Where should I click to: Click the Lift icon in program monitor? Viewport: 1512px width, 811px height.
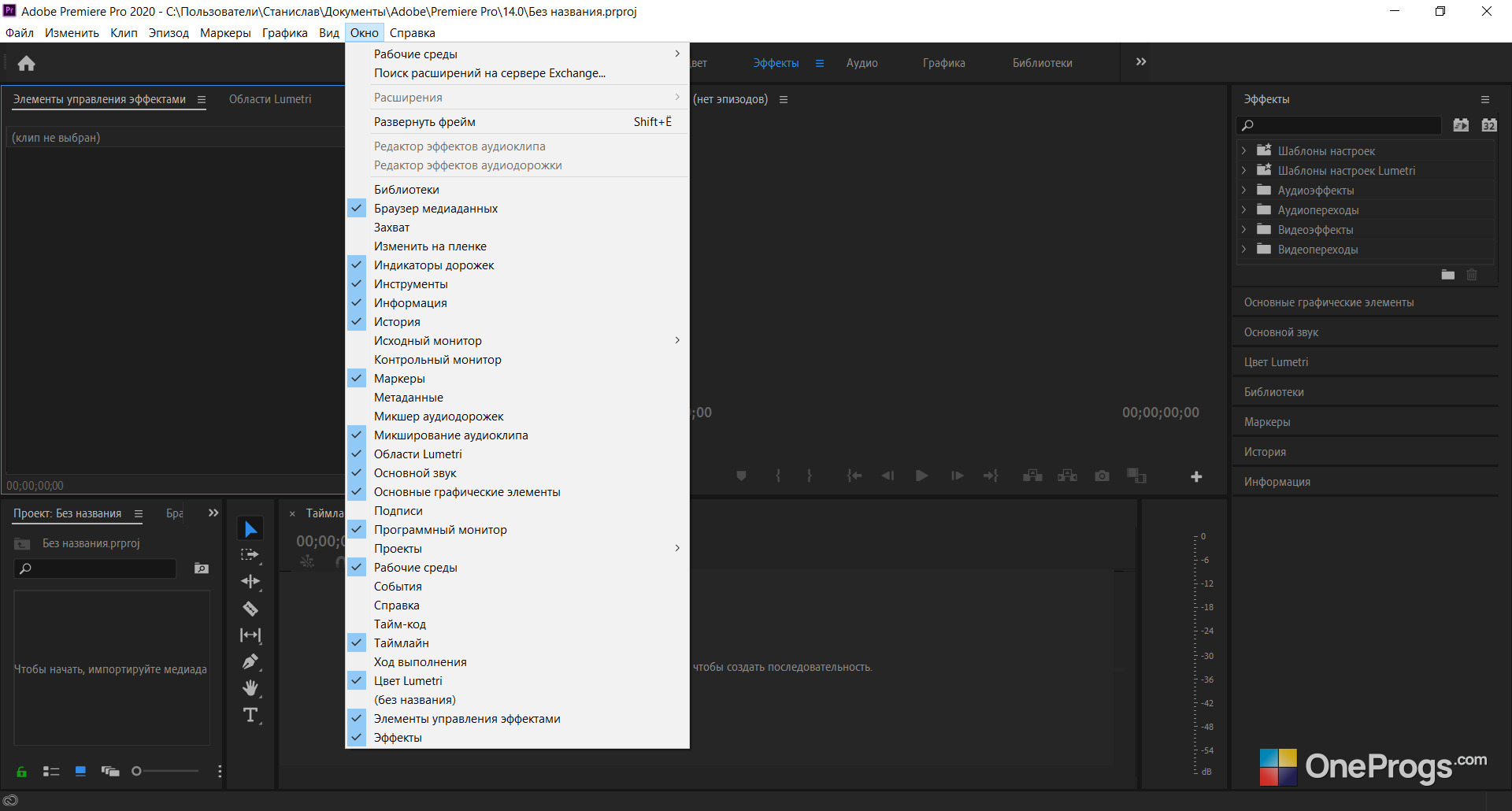pyautogui.click(x=1032, y=476)
